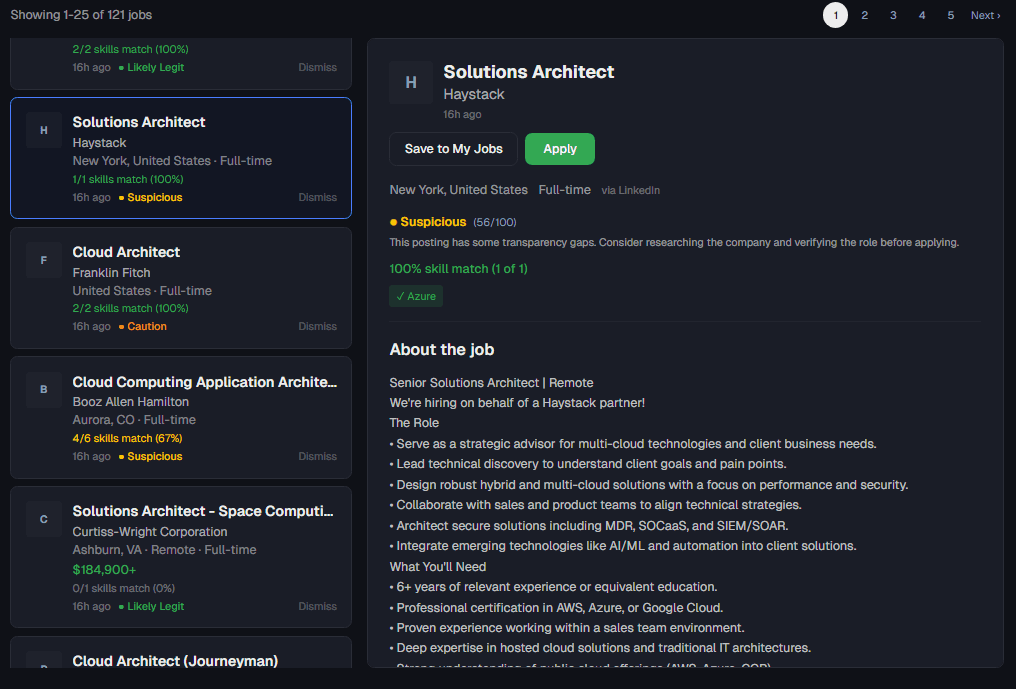1016x689 pixels.
Task: Go to page 1 of results
Action: click(835, 15)
